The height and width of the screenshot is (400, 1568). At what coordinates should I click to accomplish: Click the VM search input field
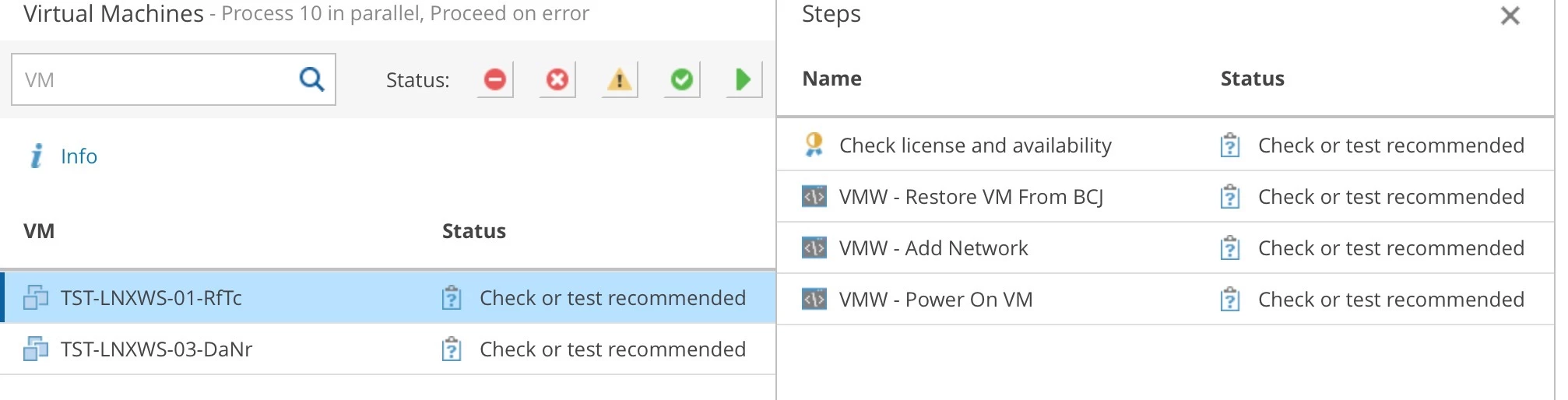[x=174, y=79]
